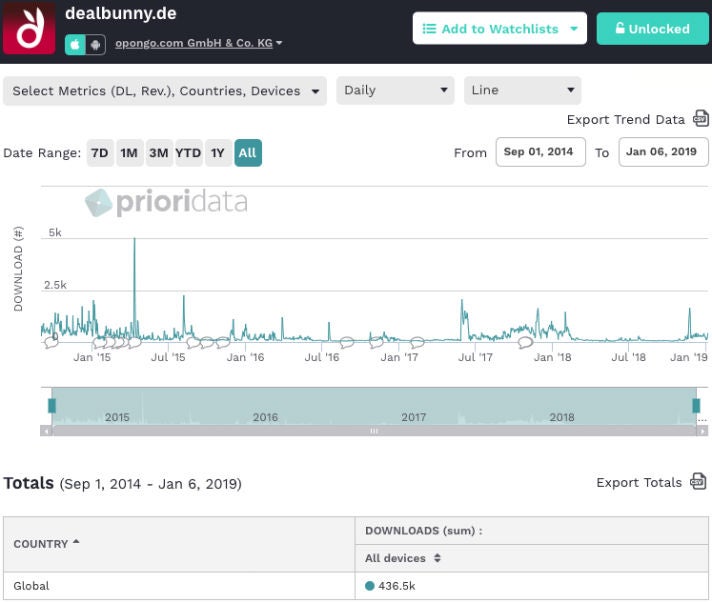The image size is (712, 603).
Task: Select the Apple iOS platform icon
Action: [75, 44]
